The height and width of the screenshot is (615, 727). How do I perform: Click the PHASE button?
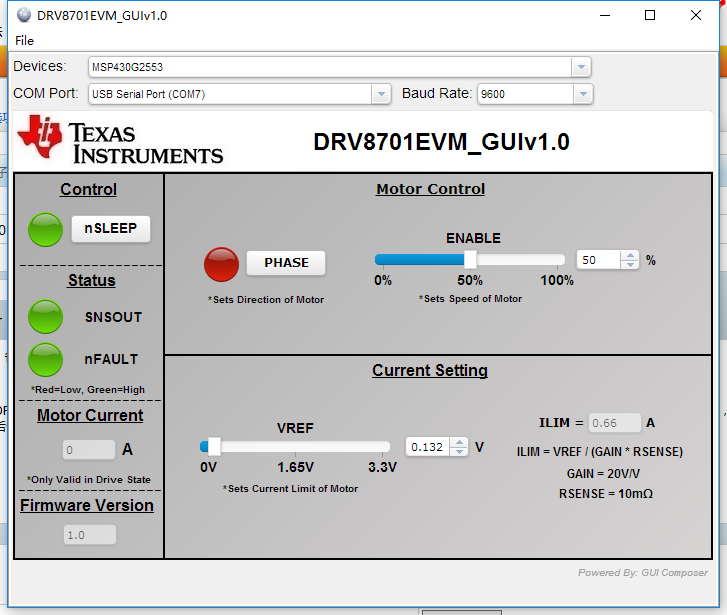(286, 263)
